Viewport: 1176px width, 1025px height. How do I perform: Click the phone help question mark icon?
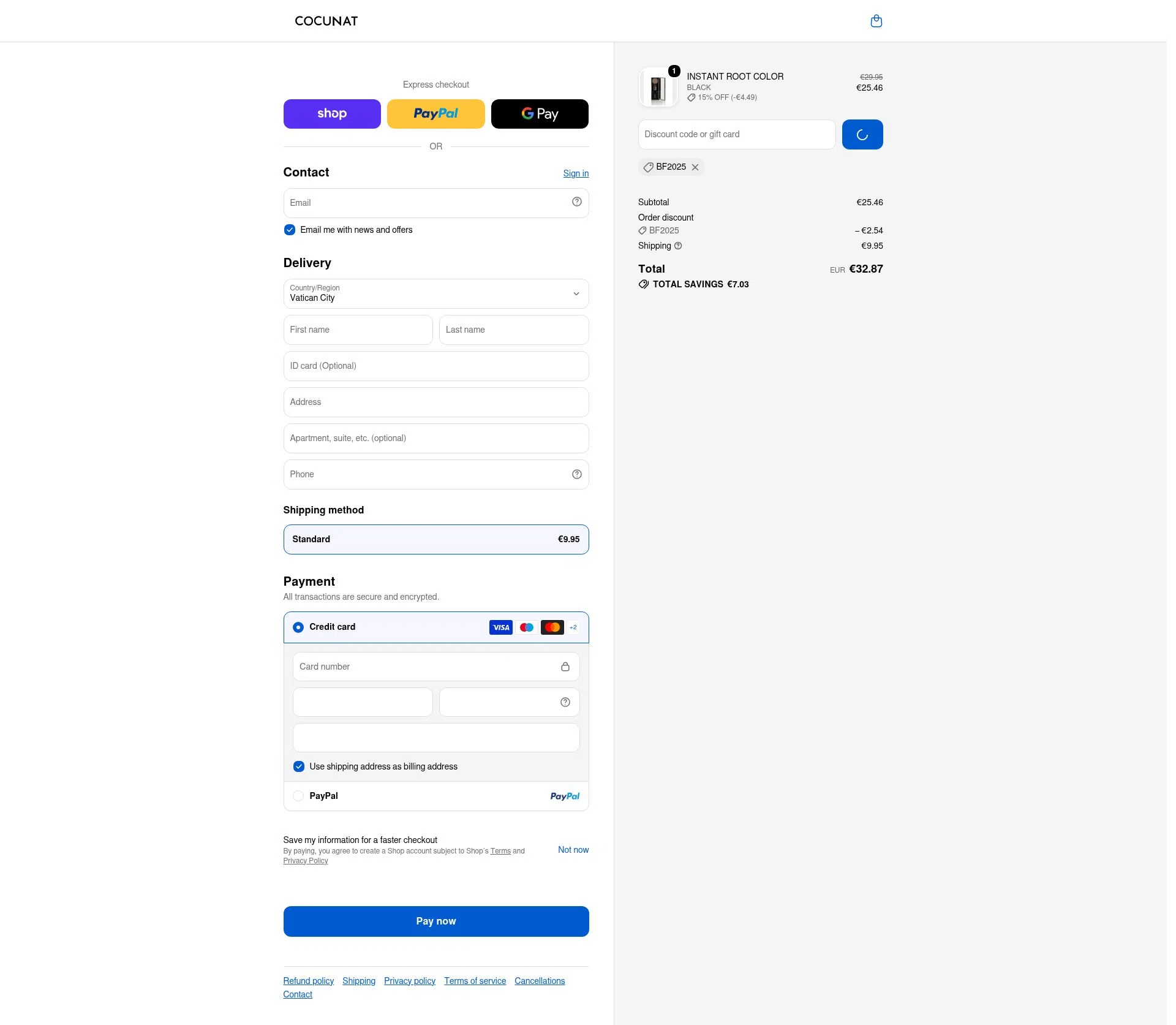[x=577, y=474]
